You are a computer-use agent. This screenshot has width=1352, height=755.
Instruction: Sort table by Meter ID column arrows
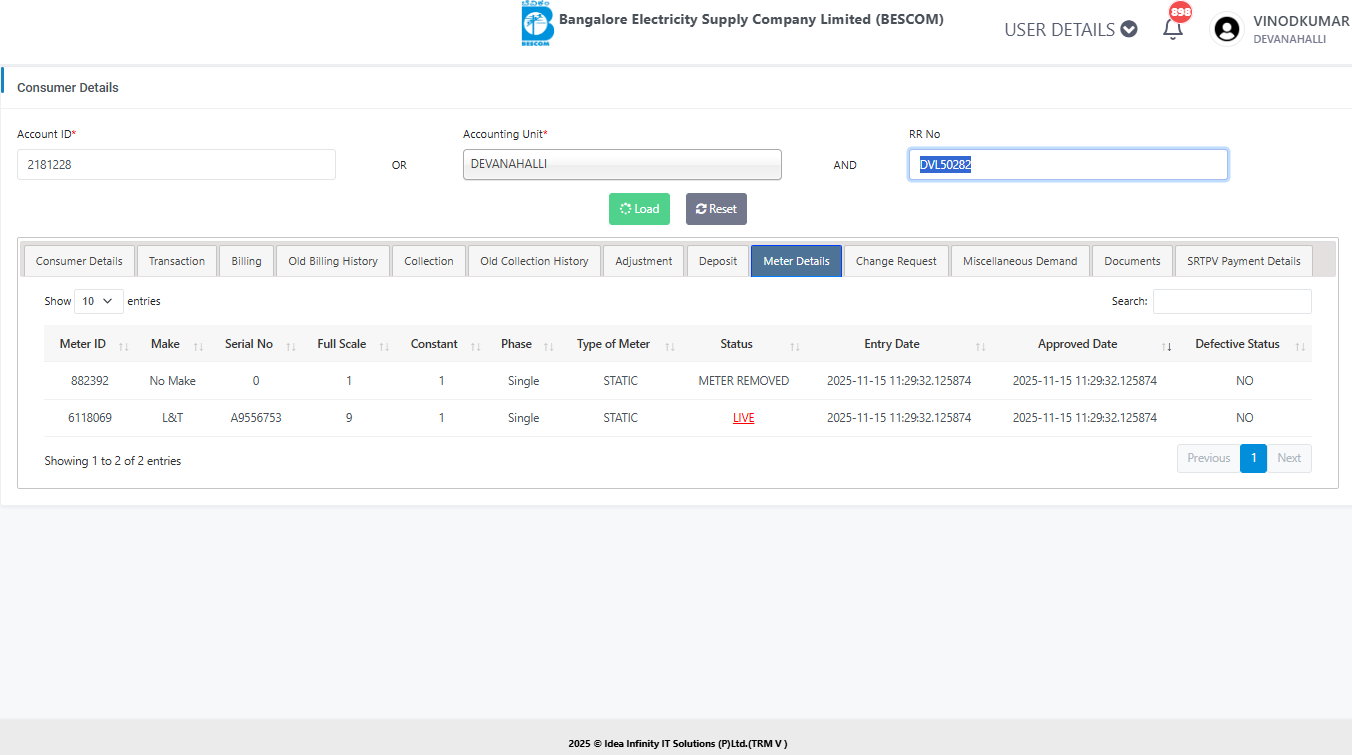(123, 345)
